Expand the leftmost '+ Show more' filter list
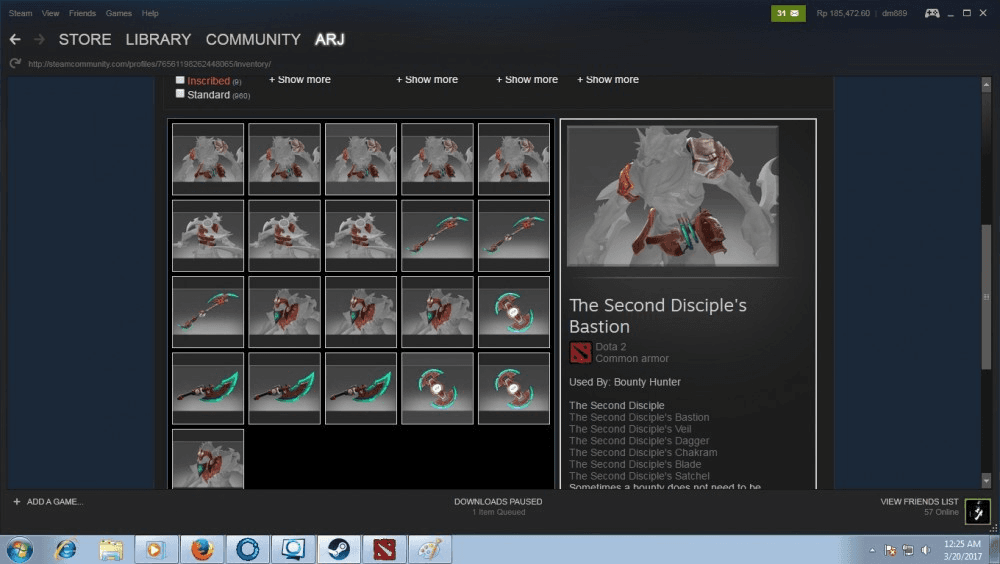The width and height of the screenshot is (1000, 564). (x=300, y=80)
